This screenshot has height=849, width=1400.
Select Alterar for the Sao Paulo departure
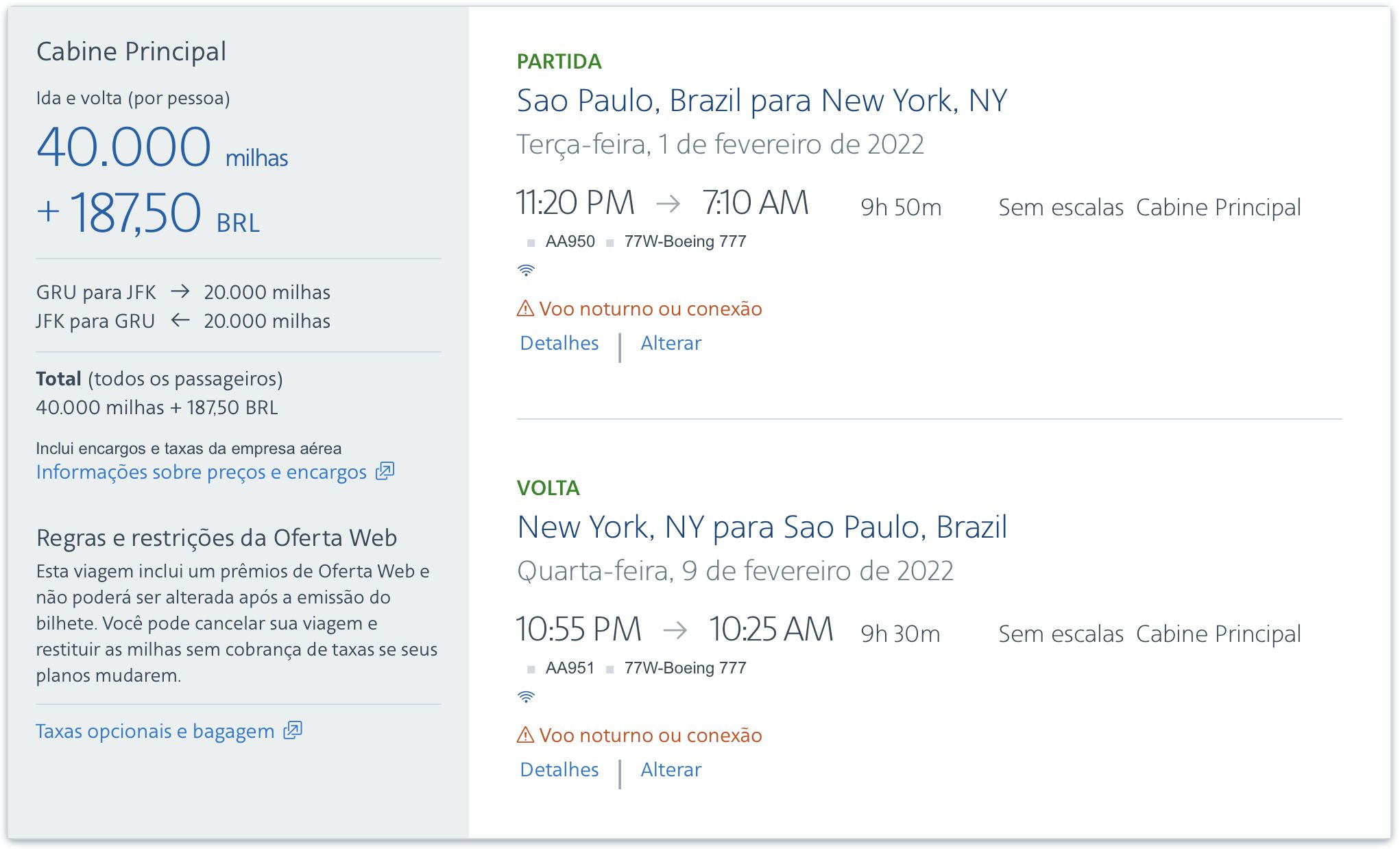(x=671, y=343)
